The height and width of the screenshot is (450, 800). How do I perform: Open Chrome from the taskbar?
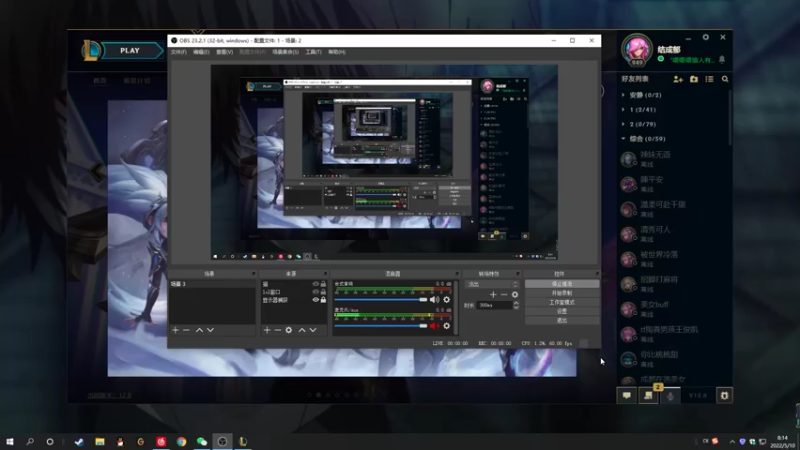point(182,442)
